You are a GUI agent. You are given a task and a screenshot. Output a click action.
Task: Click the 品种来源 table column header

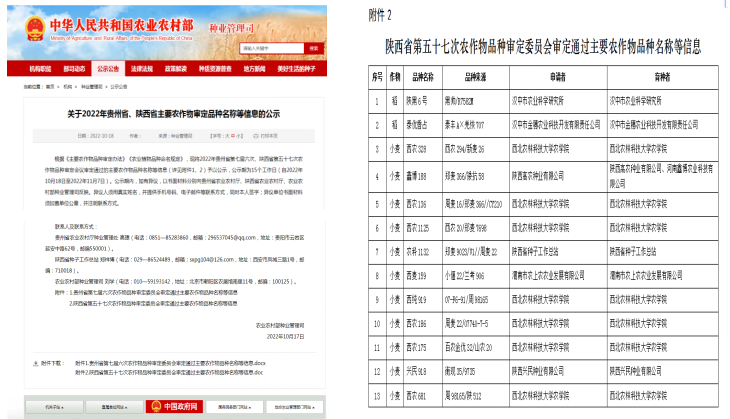pos(475,77)
